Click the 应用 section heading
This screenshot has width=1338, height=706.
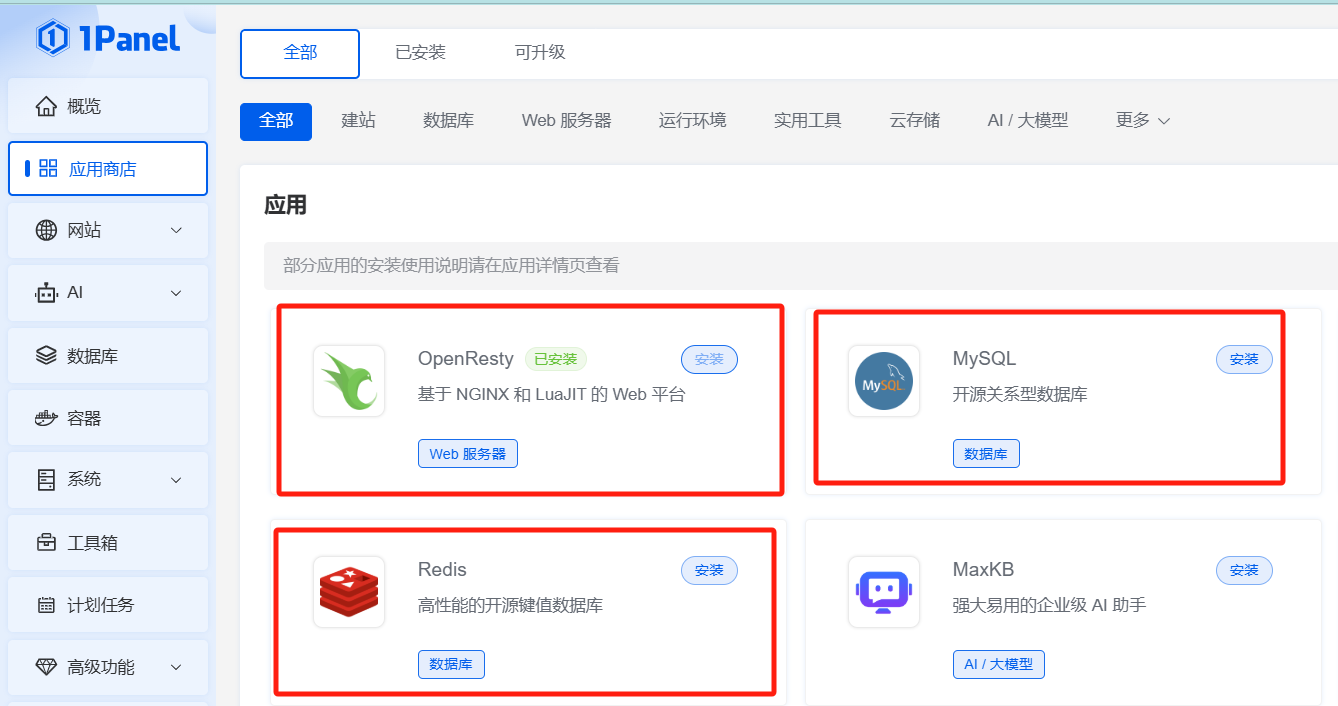click(285, 206)
